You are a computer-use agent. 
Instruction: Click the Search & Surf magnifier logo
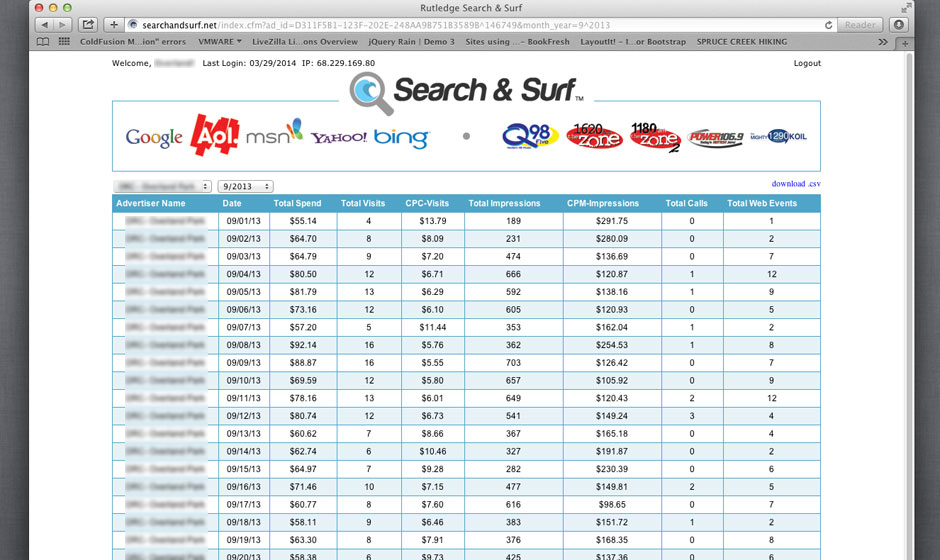(x=371, y=93)
